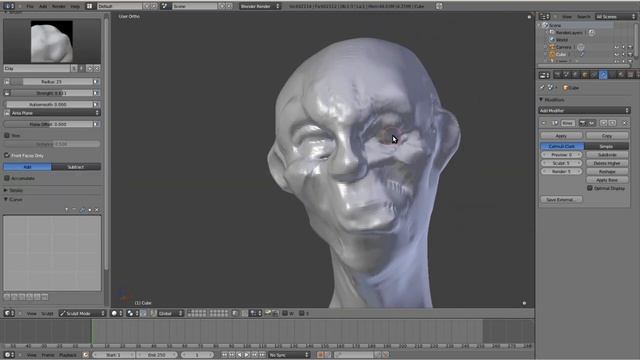640x360 pixels.
Task: Click the Apply Base button
Action: click(607, 180)
